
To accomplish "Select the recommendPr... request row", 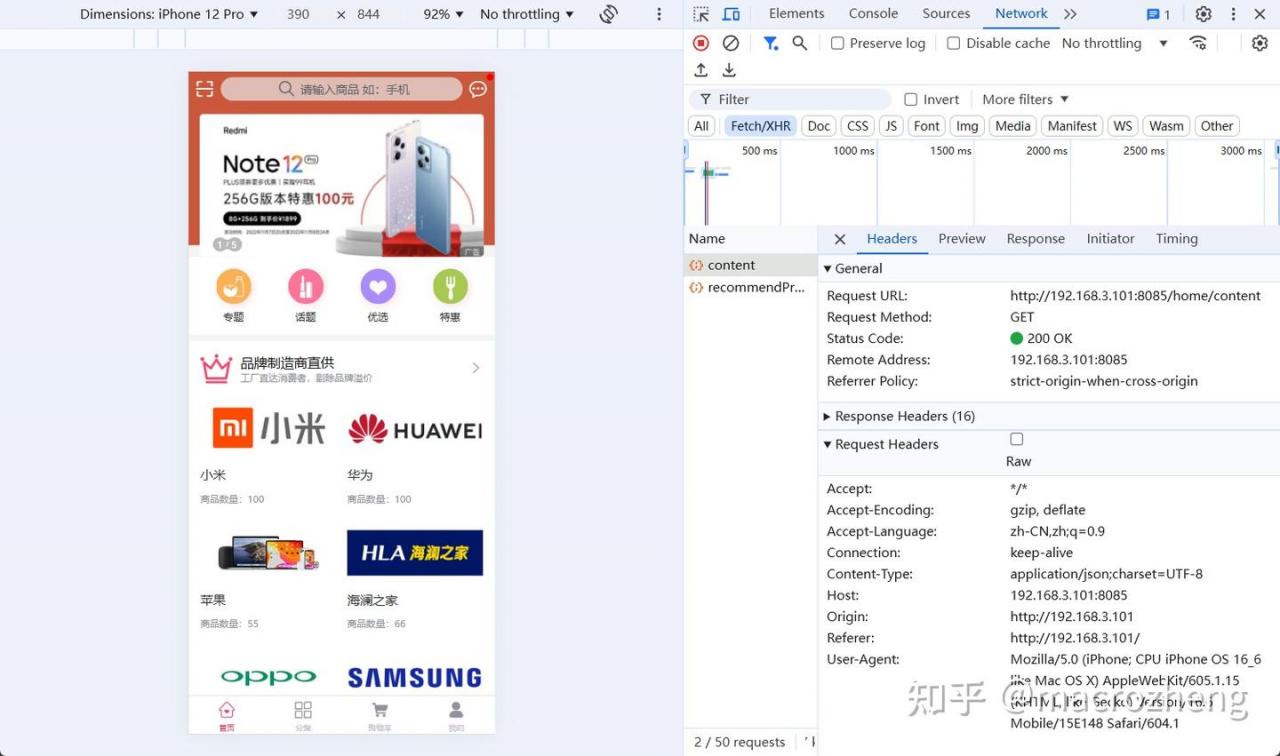I will pos(751,287).
